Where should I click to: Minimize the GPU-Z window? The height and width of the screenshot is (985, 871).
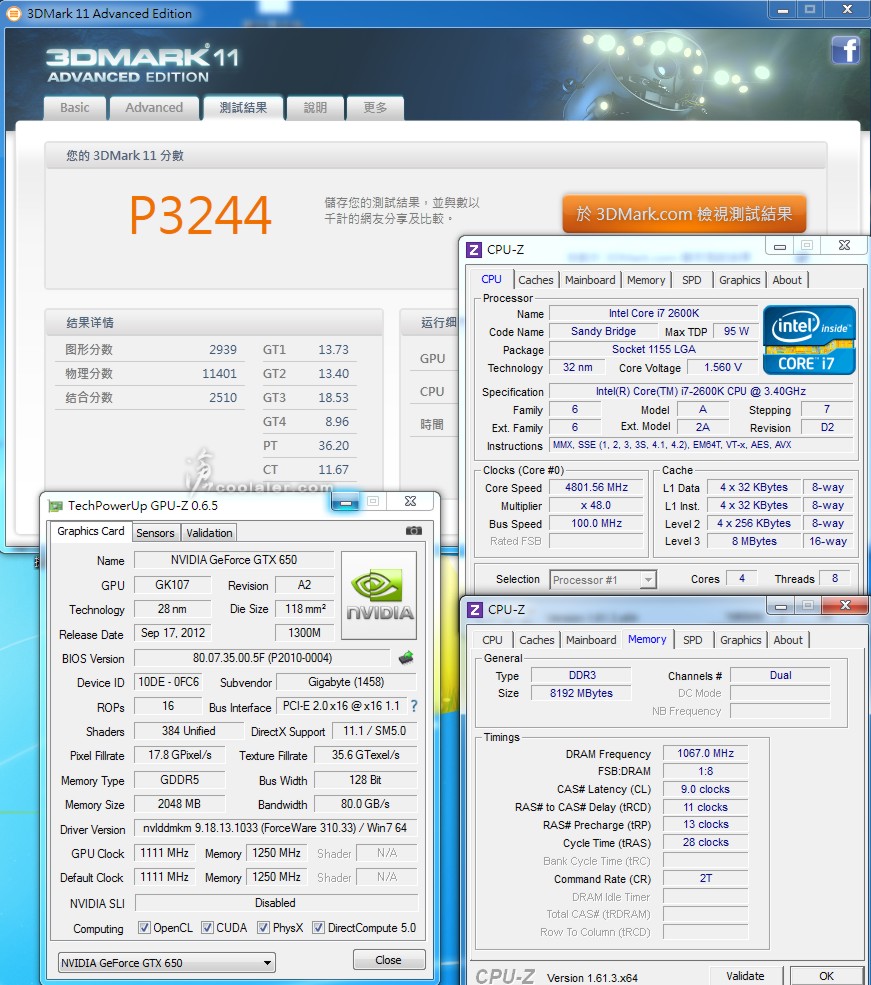[x=345, y=502]
